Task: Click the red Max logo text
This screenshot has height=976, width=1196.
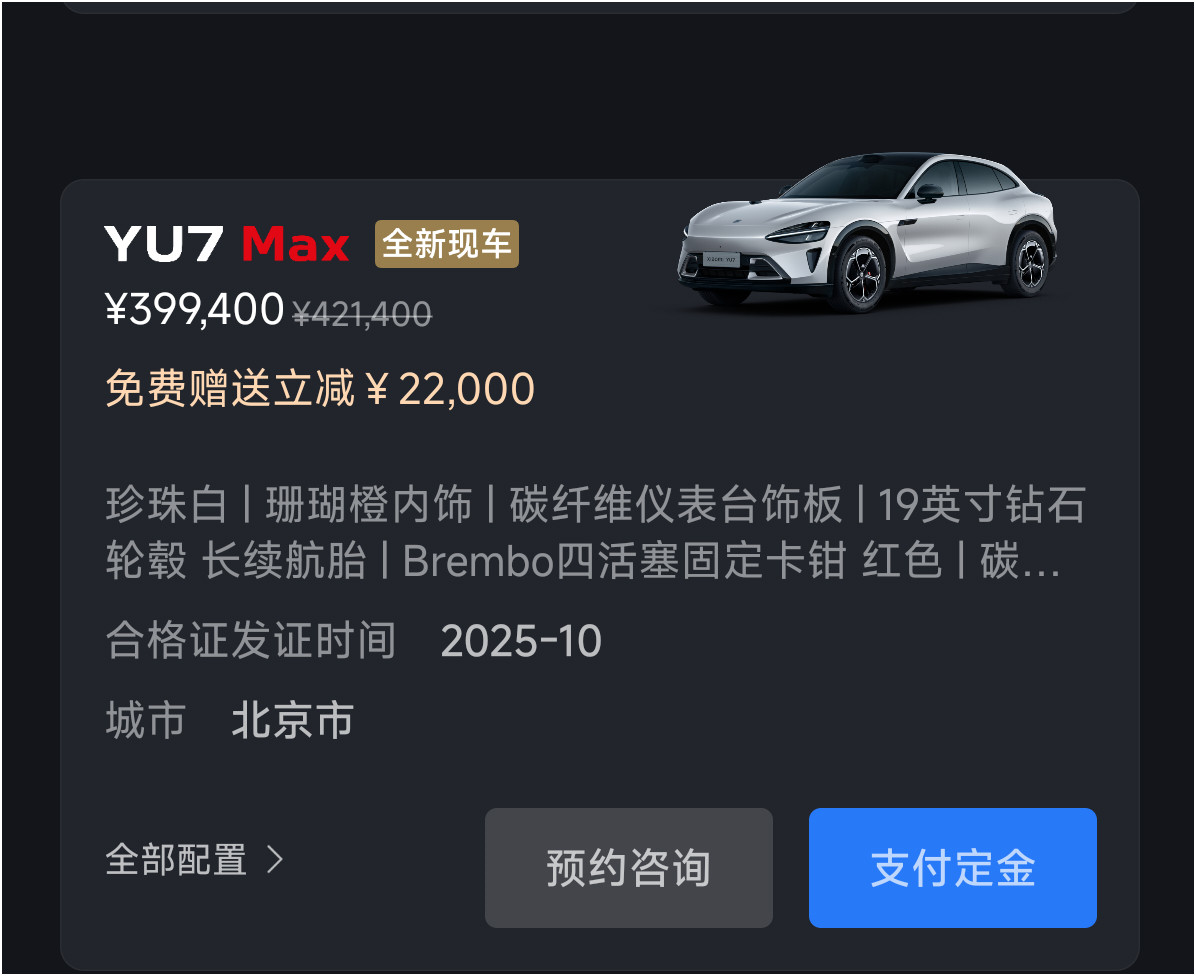Action: (295, 244)
